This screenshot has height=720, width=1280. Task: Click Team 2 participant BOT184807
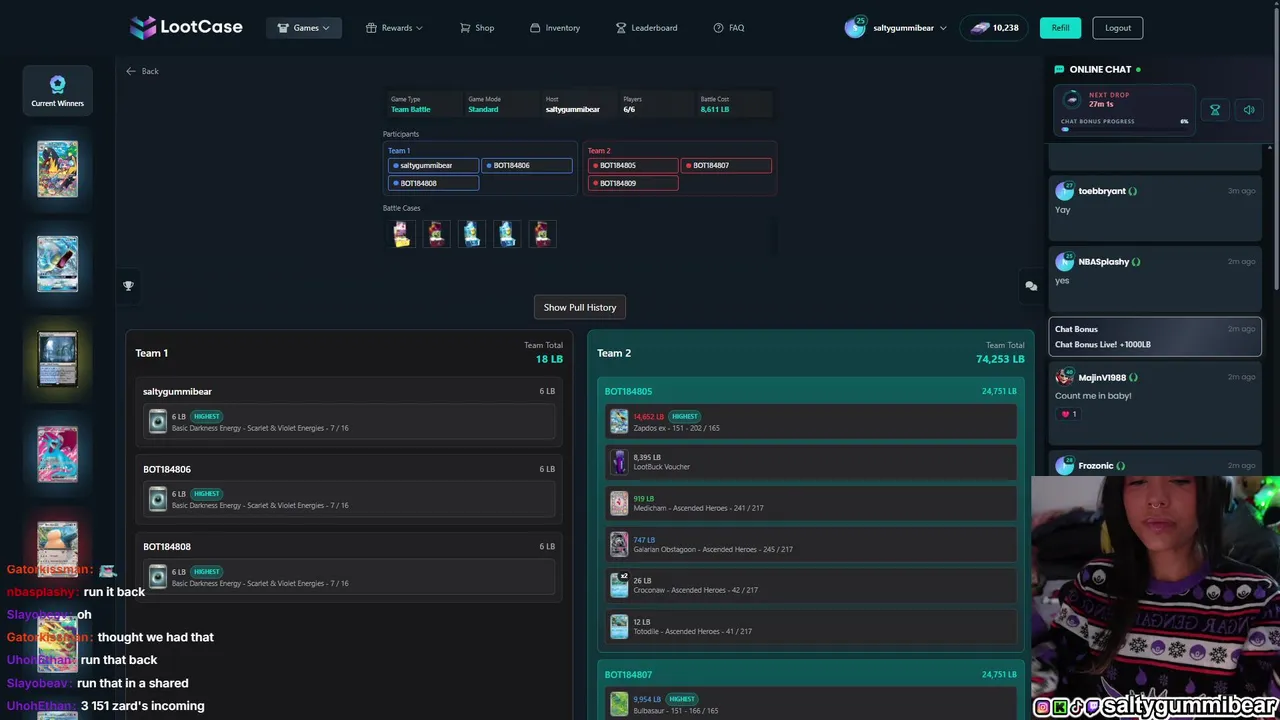click(x=726, y=165)
